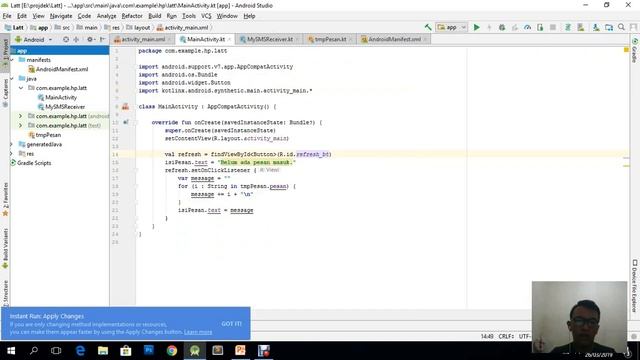
Task: Open the VCS menu
Action: click(x=206, y=16)
